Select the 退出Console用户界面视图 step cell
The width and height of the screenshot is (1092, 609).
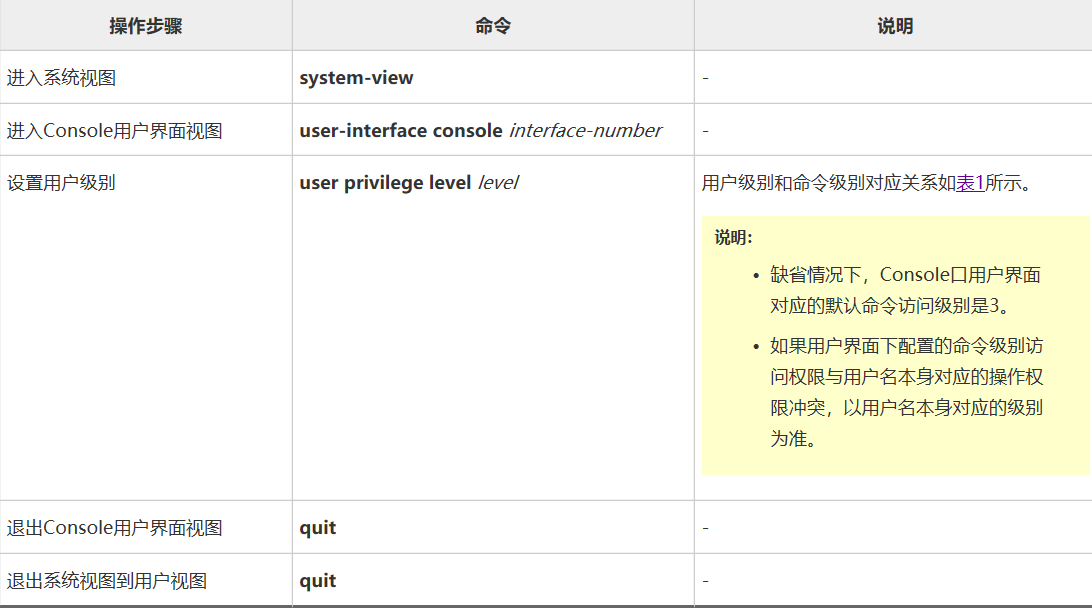point(115,528)
